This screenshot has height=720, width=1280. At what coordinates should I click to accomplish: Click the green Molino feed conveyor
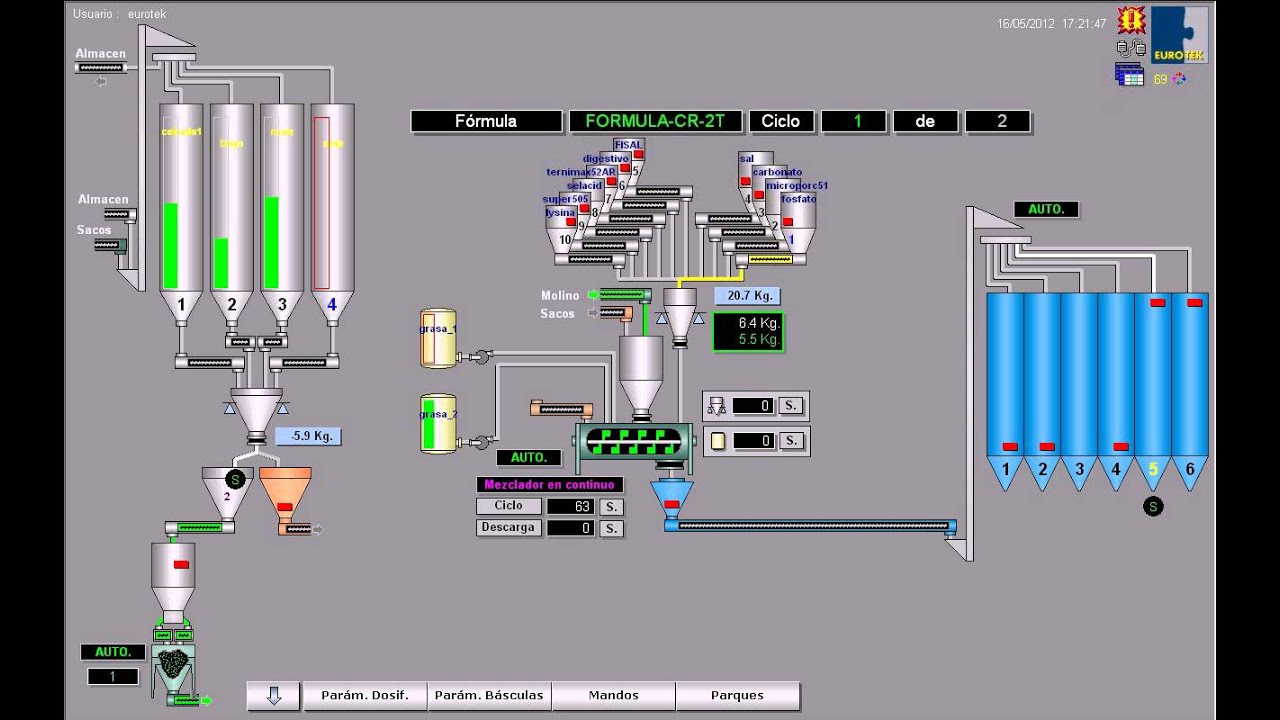tap(626, 295)
